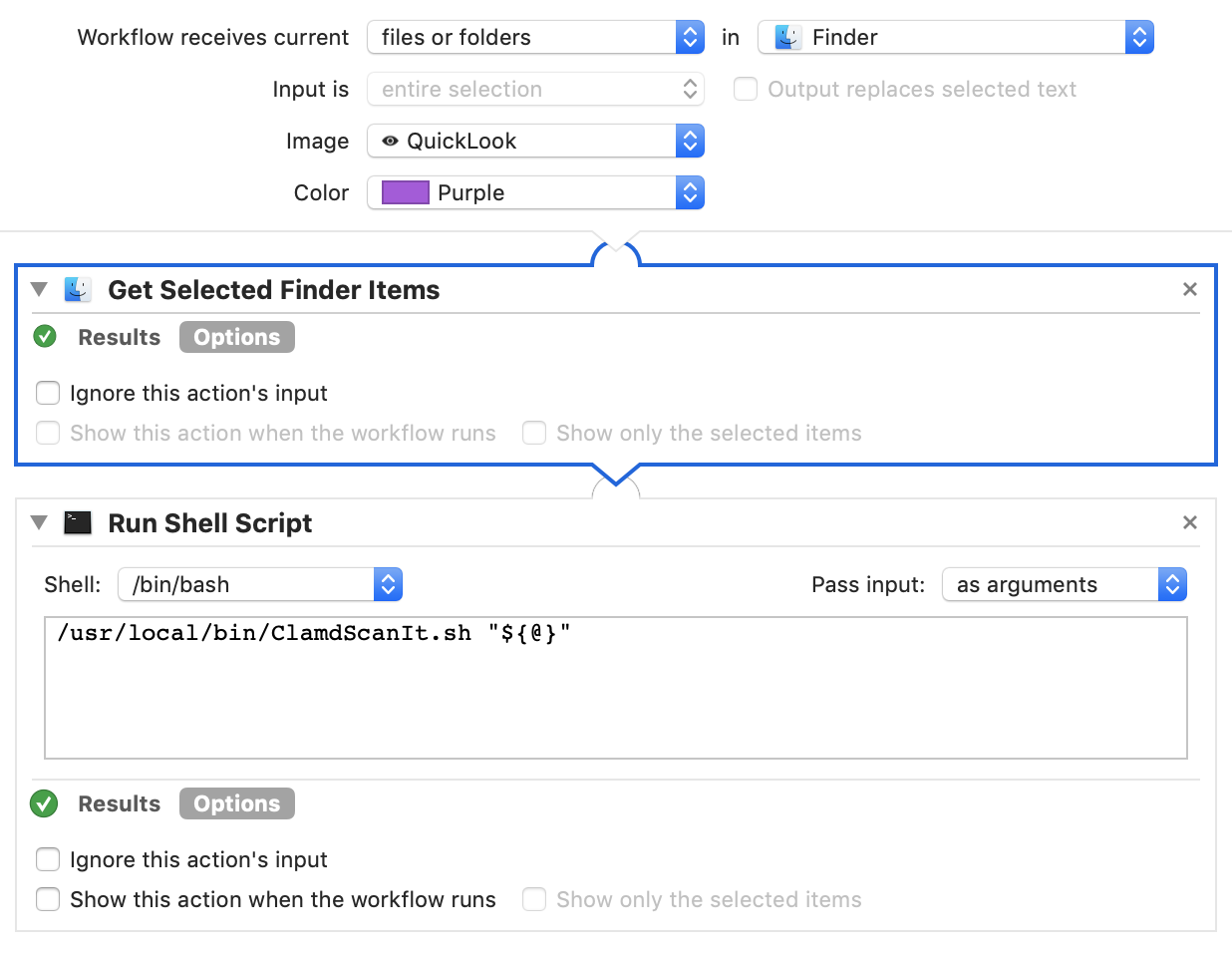1232x955 pixels.
Task: Open the /bin/bash Shell dropdown
Action: coord(260,585)
